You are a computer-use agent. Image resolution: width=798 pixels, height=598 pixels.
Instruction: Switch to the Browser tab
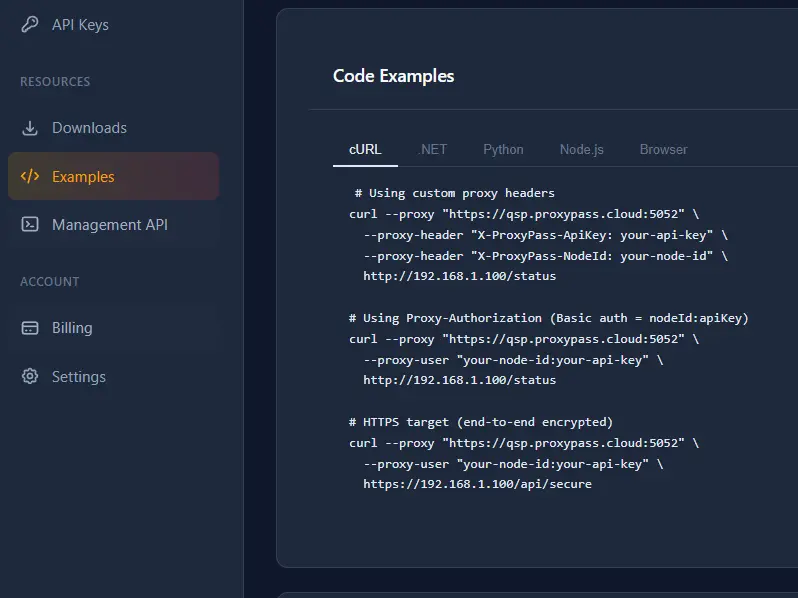pyautogui.click(x=663, y=150)
